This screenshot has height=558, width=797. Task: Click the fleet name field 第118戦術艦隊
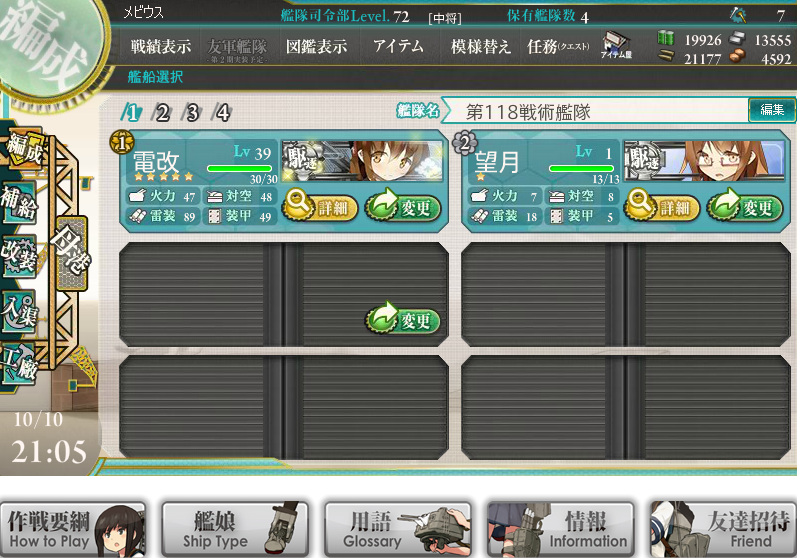point(595,111)
